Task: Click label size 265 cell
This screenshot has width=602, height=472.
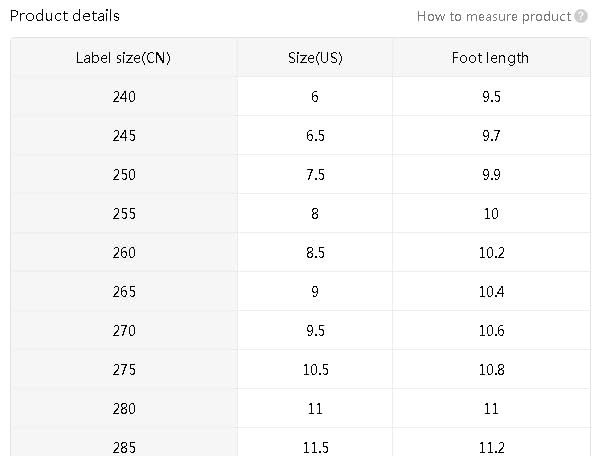Action: [x=124, y=291]
